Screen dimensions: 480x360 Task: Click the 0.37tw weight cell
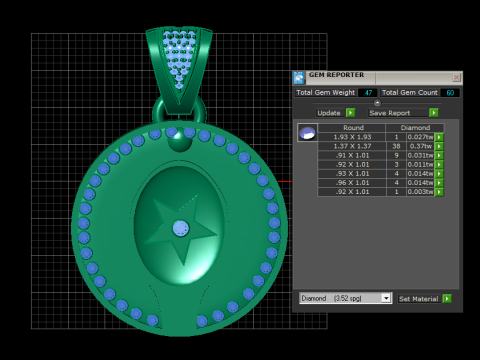point(421,146)
